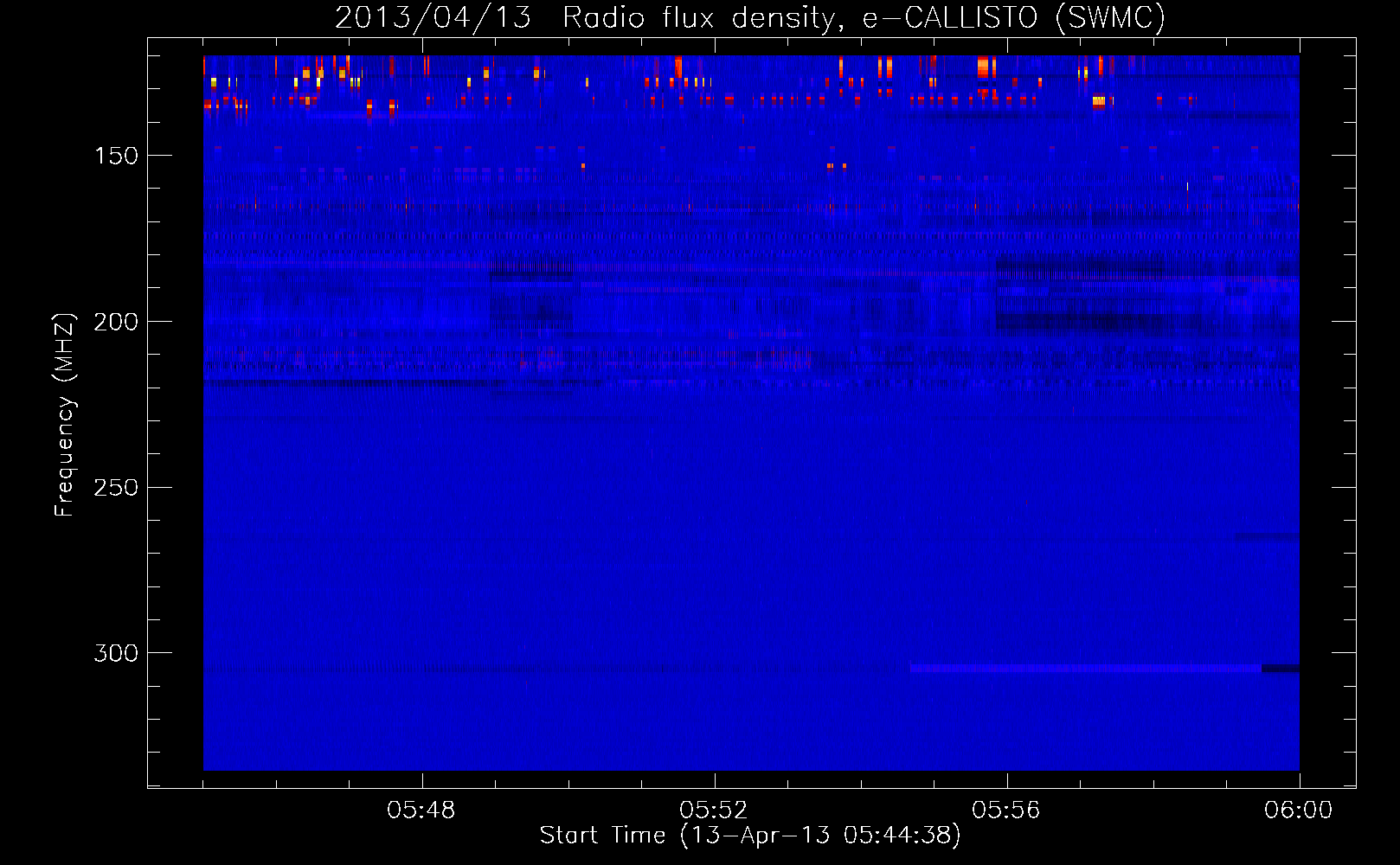
Task: Click the 'Start Time (13-Apr-13 05:44:38)' label
Action: pyautogui.click(x=750, y=836)
